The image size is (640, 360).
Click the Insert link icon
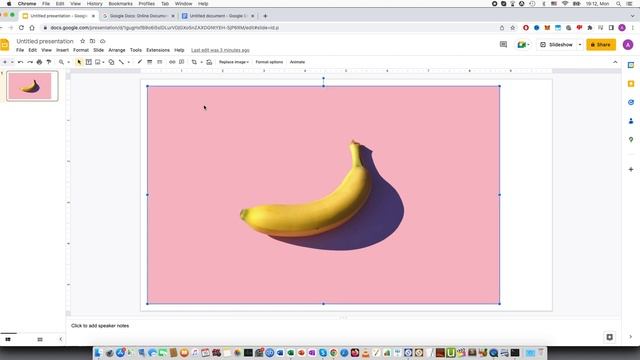(x=172, y=62)
